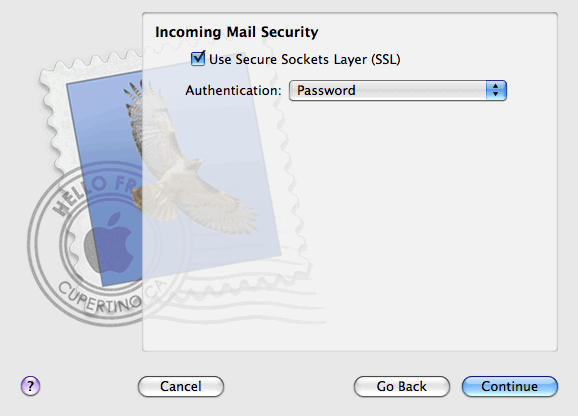Open the Authentication popup menu
The width and height of the screenshot is (578, 416).
coord(398,90)
